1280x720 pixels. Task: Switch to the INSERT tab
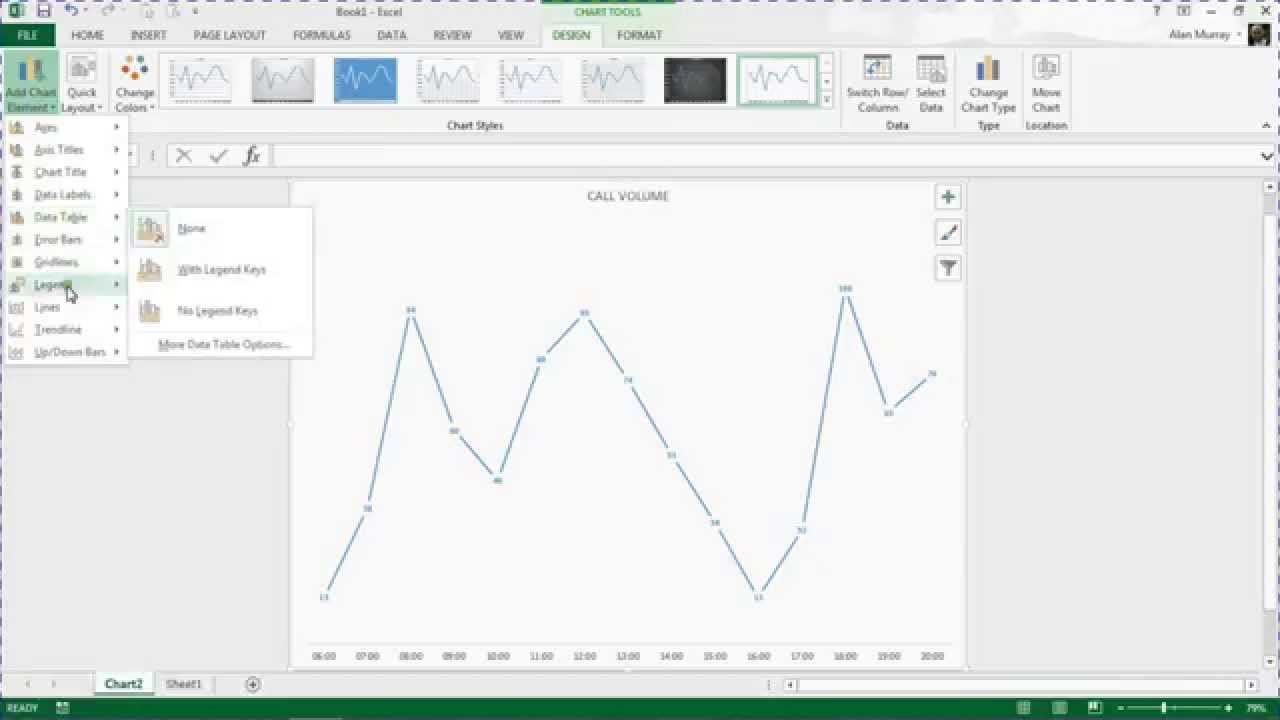148,35
